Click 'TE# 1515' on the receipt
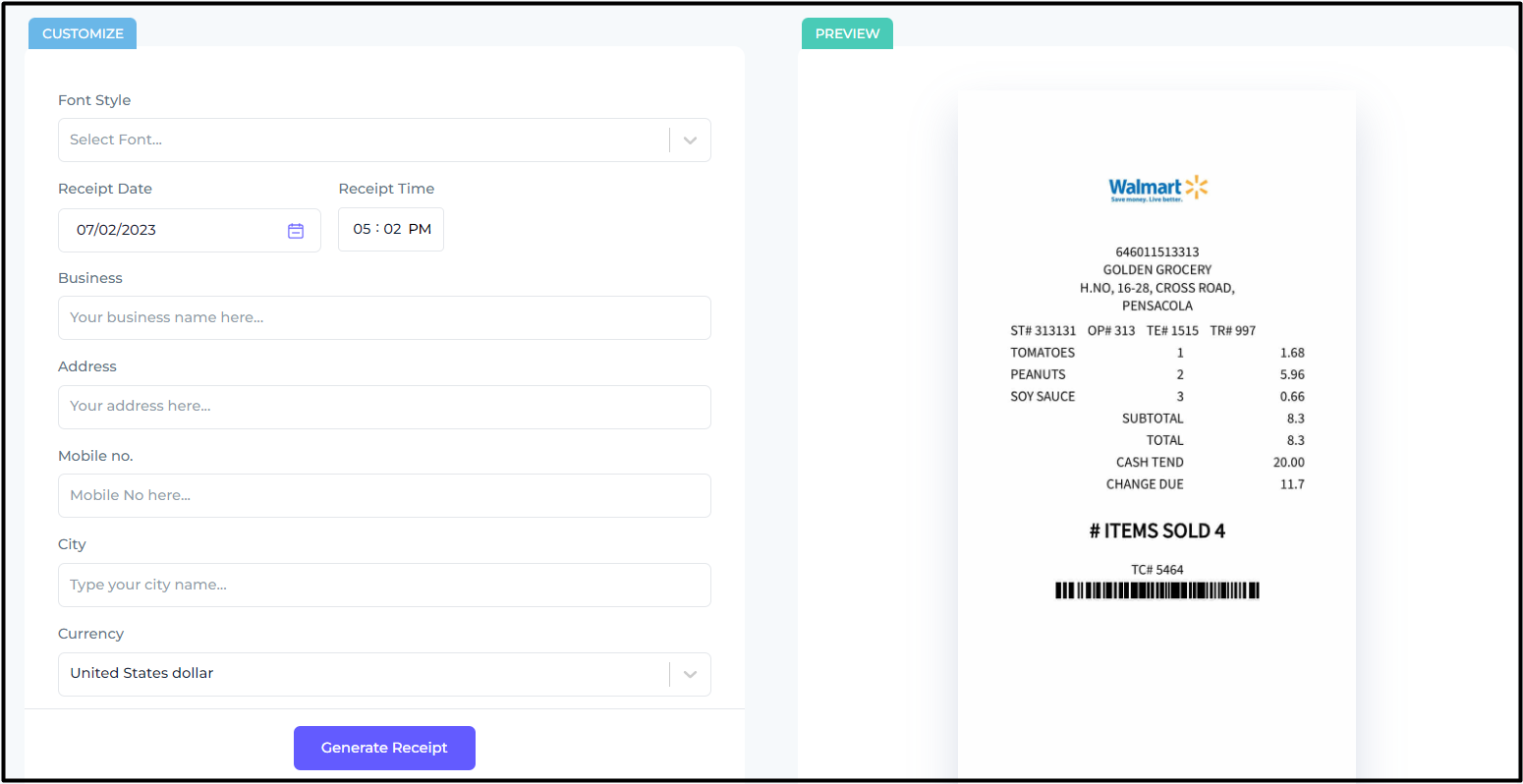Viewport: 1523px width, 784px height. (x=1172, y=331)
